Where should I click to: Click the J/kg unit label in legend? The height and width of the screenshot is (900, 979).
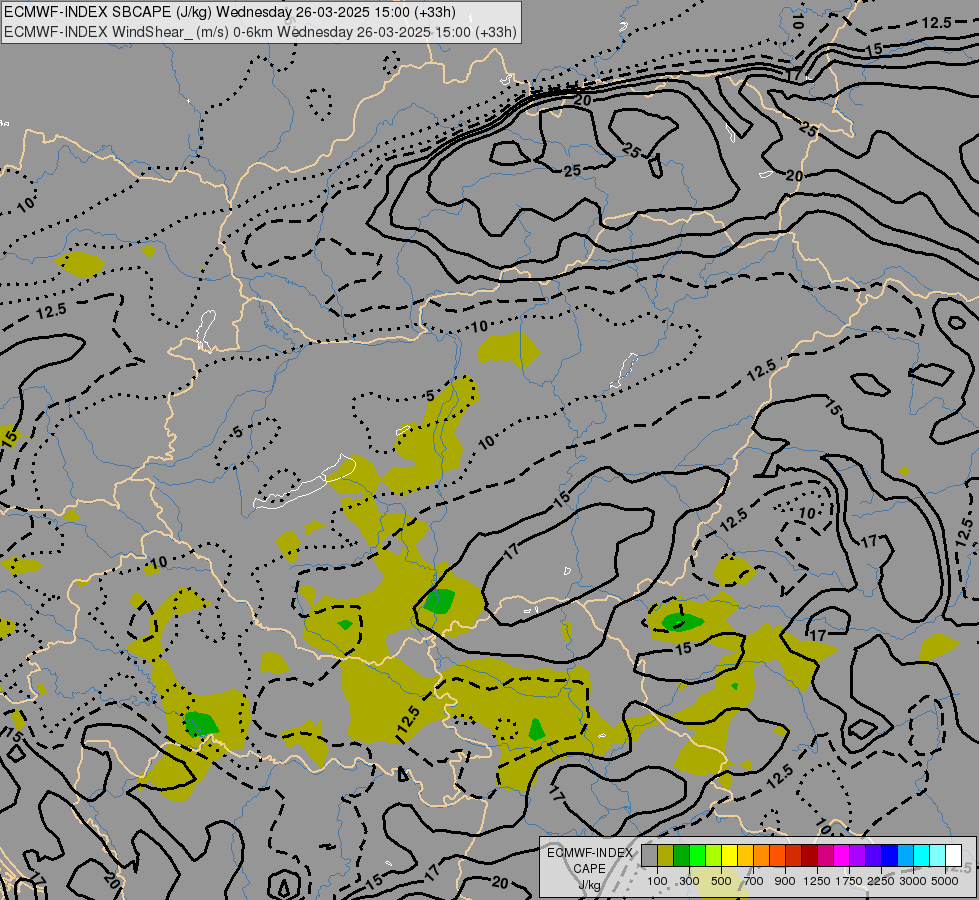point(589,885)
